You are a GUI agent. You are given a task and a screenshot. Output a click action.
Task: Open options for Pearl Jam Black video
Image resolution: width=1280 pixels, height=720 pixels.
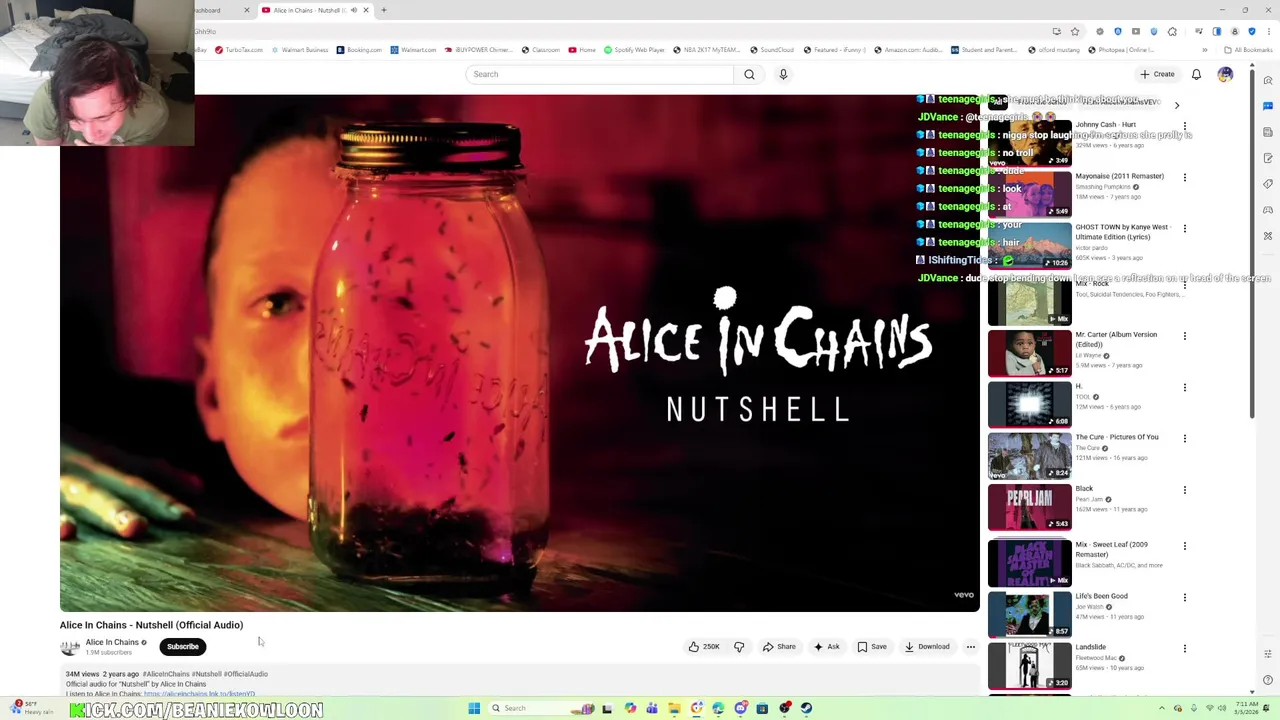click(1185, 491)
